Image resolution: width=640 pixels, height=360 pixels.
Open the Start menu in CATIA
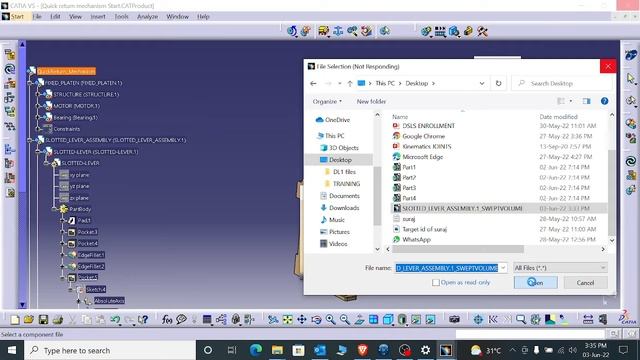[x=17, y=16]
